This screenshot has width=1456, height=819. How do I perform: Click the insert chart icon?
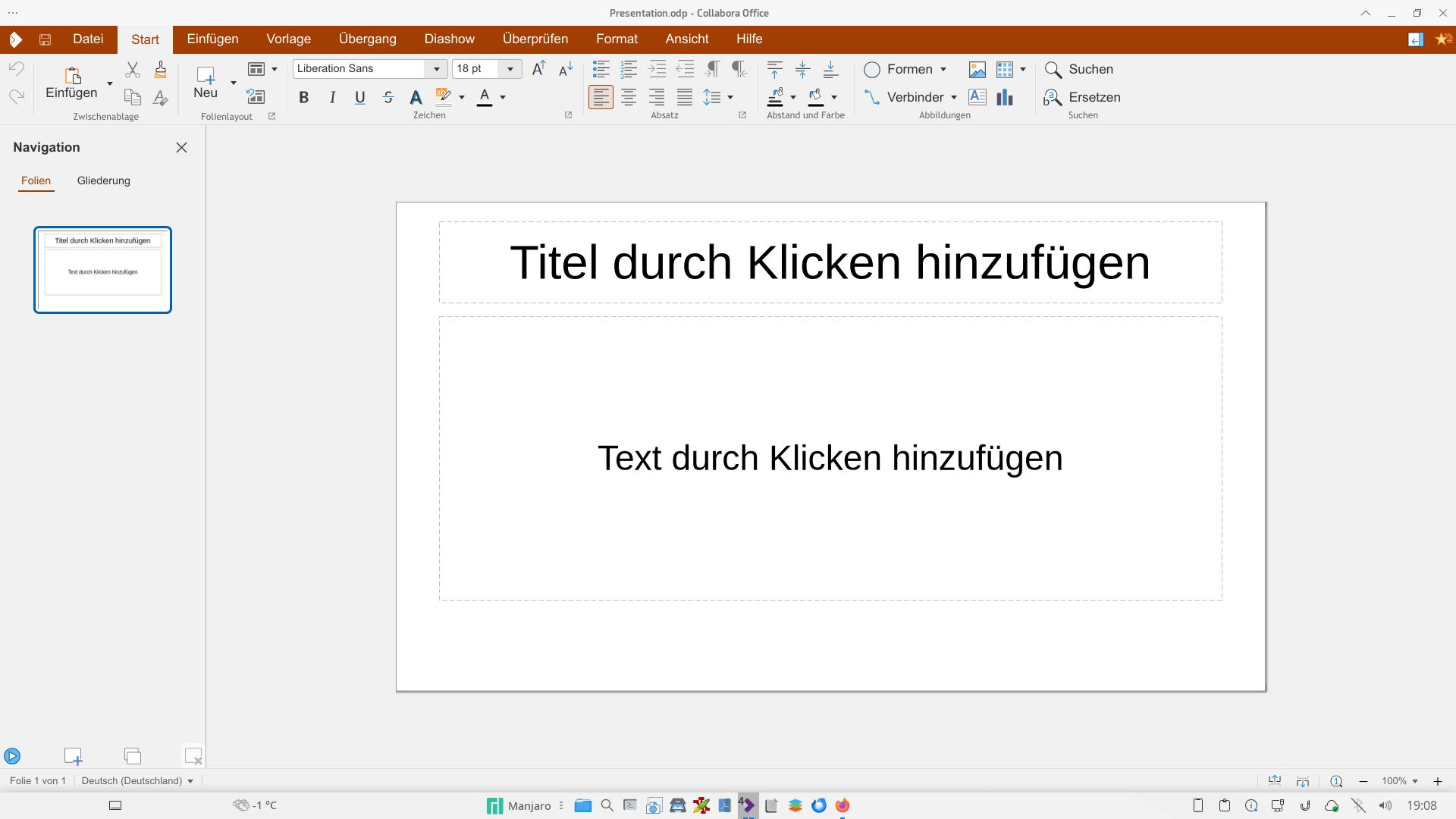(1005, 97)
